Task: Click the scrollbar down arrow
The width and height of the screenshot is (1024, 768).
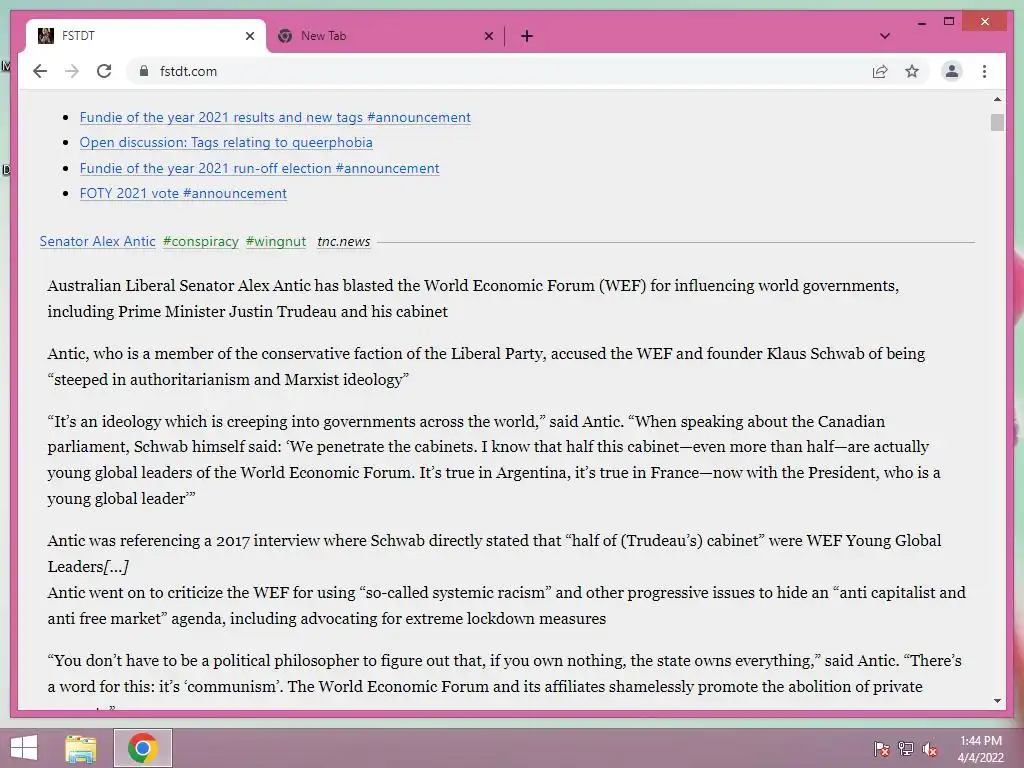Action: (997, 701)
